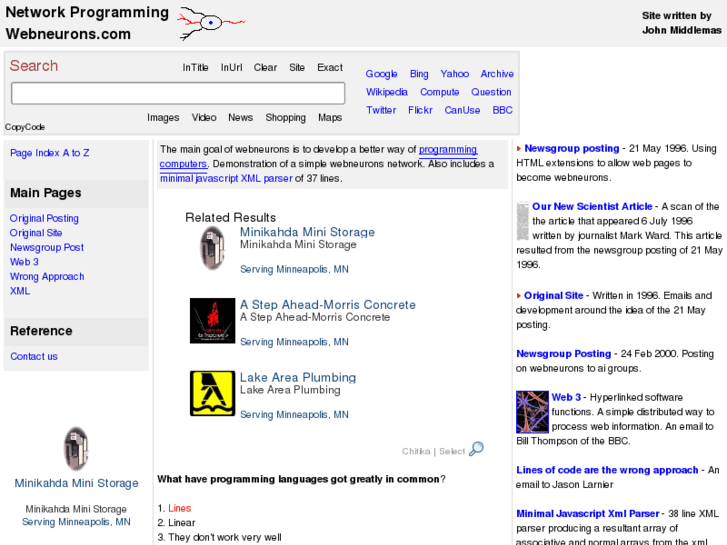The width and height of the screenshot is (727, 545).
Task: Open the Wikipedia search link
Action: 387,92
